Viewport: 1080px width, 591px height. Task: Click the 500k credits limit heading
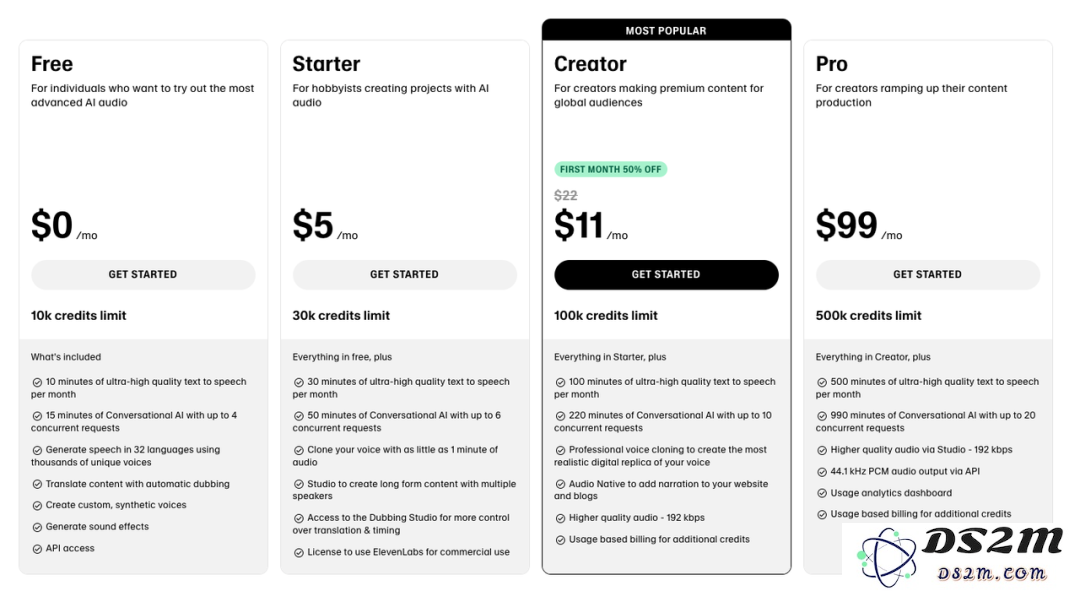click(x=868, y=315)
